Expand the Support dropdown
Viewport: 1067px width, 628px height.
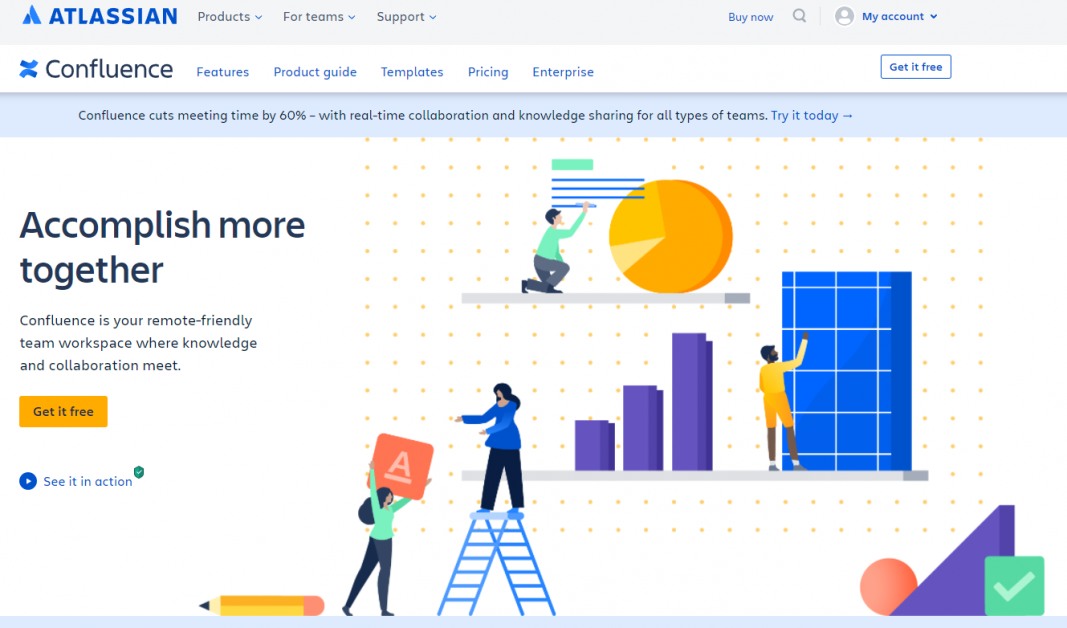406,16
